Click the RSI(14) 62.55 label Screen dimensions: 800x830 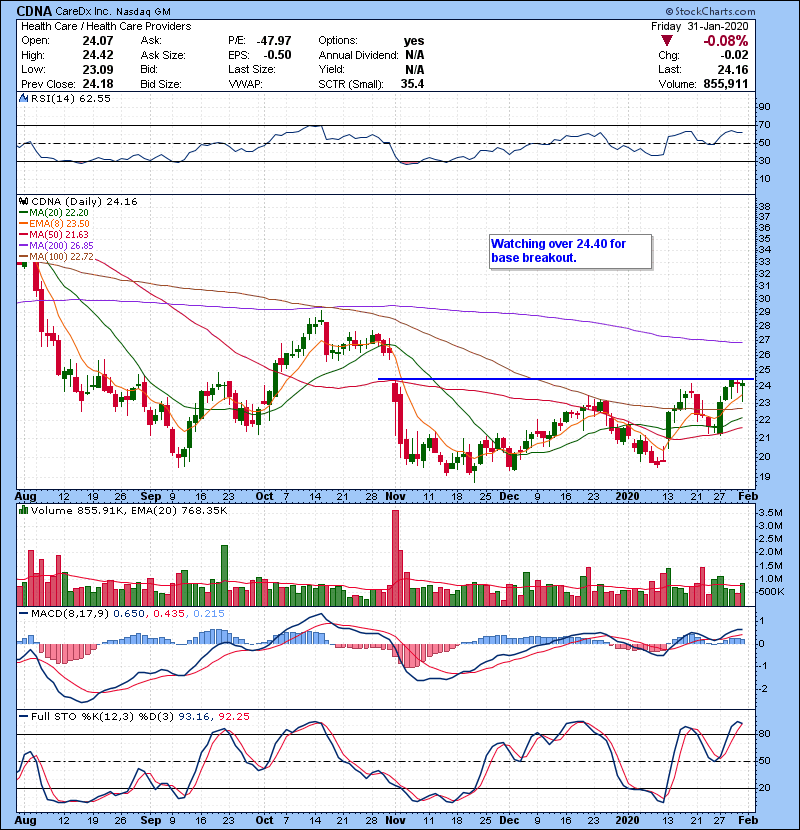pyautogui.click(x=71, y=98)
